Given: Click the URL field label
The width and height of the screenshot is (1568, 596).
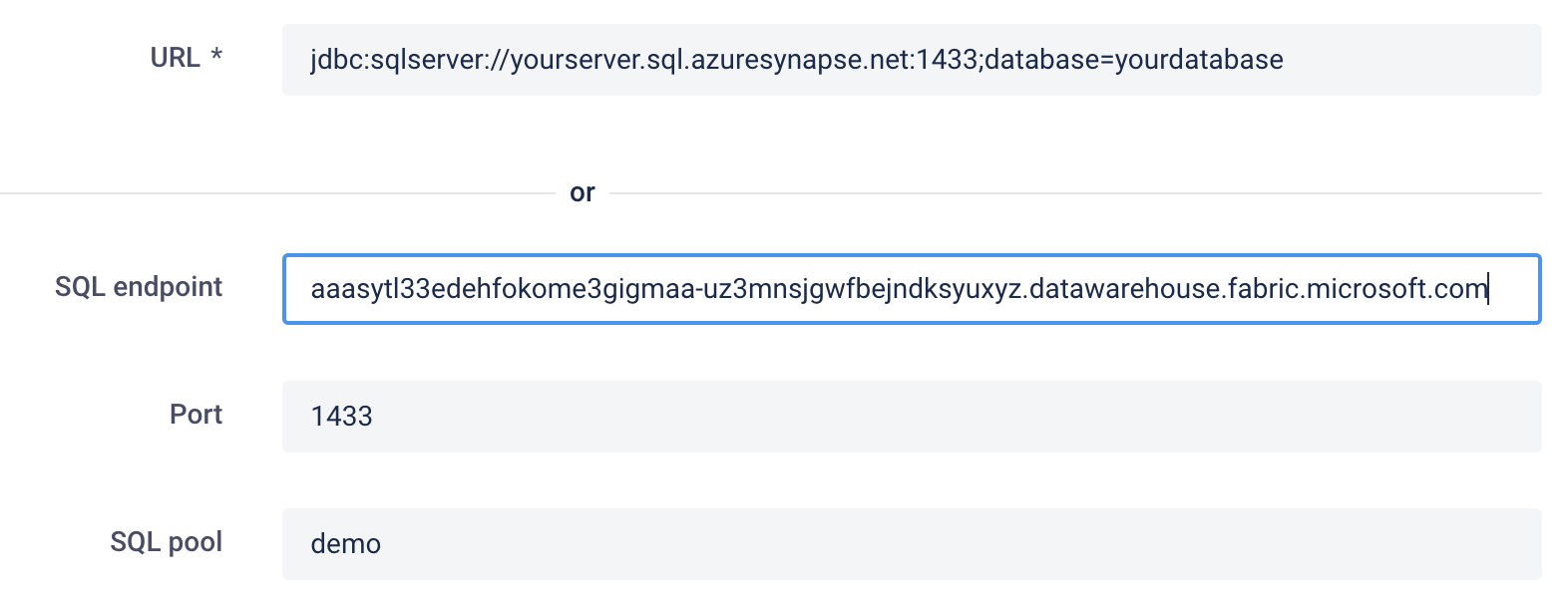Looking at the screenshot, I should point(176,58).
